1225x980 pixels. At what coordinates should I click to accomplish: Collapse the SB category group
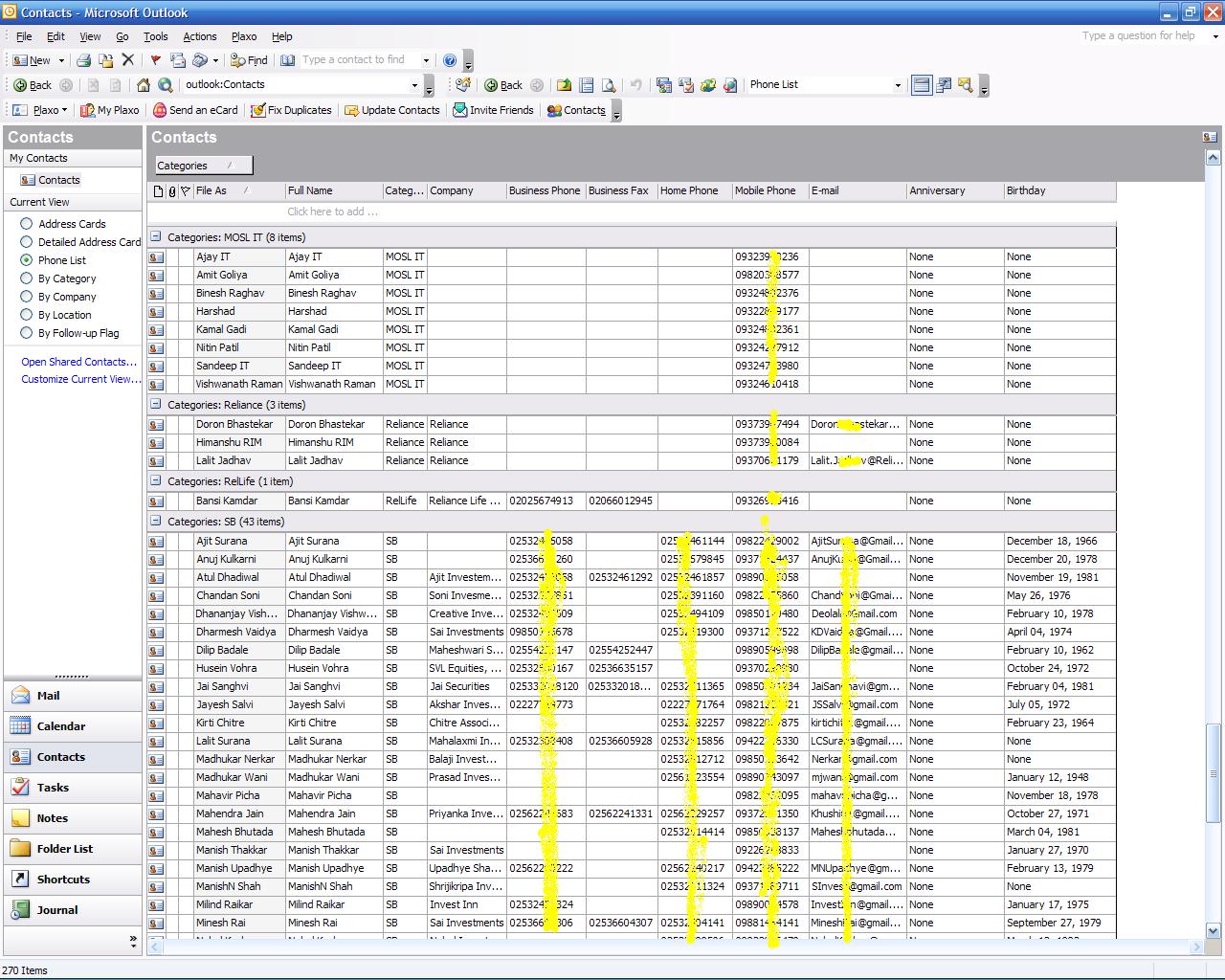pyautogui.click(x=156, y=522)
